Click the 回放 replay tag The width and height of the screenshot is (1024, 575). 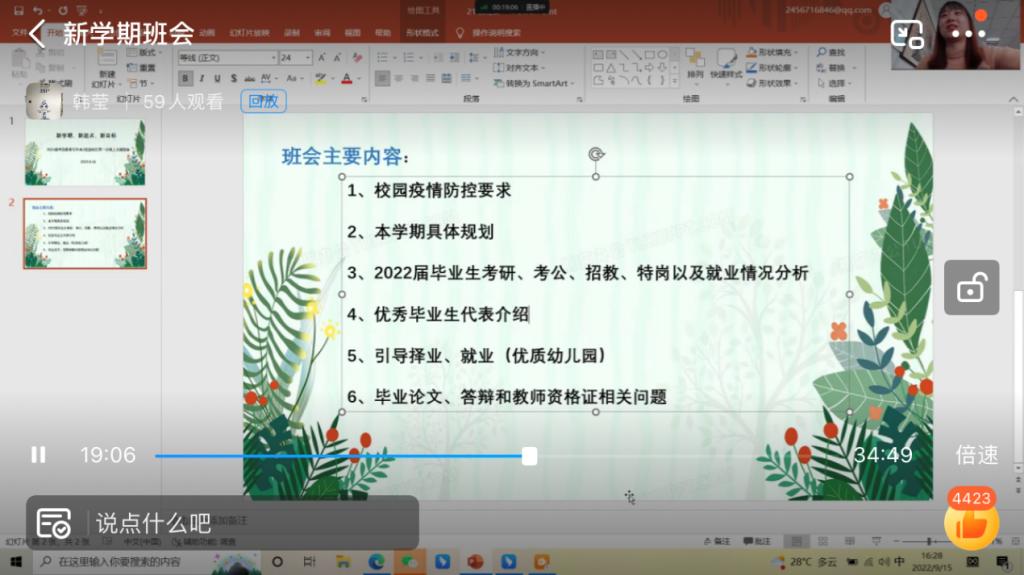tap(263, 101)
